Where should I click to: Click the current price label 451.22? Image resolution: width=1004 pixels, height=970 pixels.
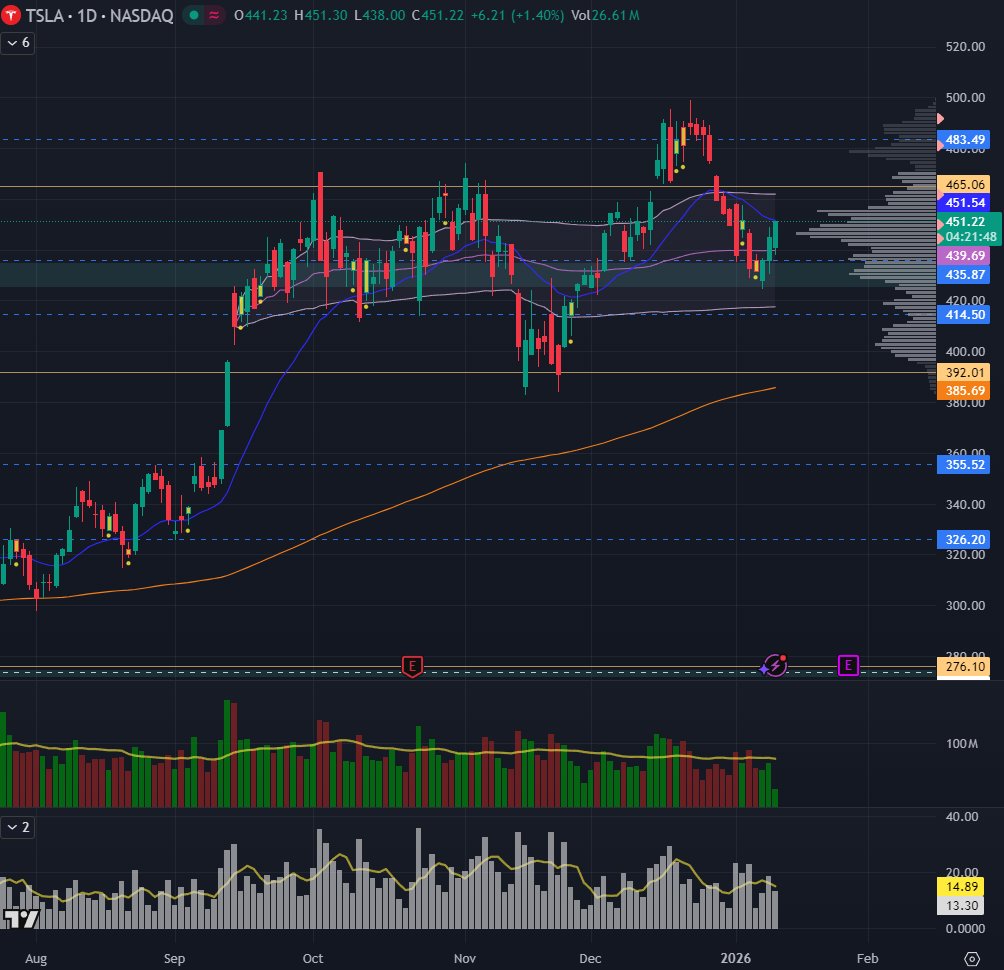click(x=965, y=222)
